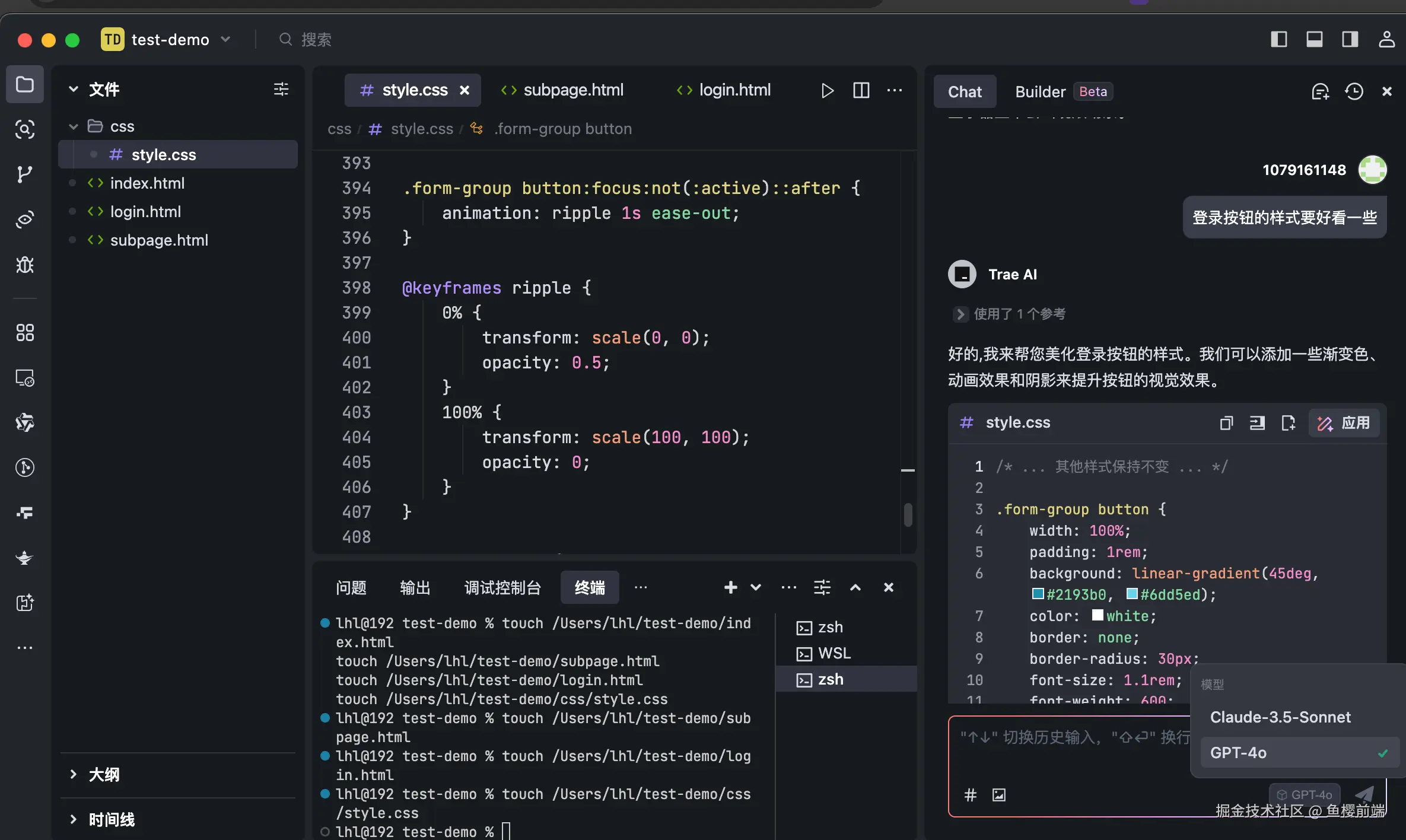
Task: Toggle the bottom panel layout button
Action: point(1314,40)
